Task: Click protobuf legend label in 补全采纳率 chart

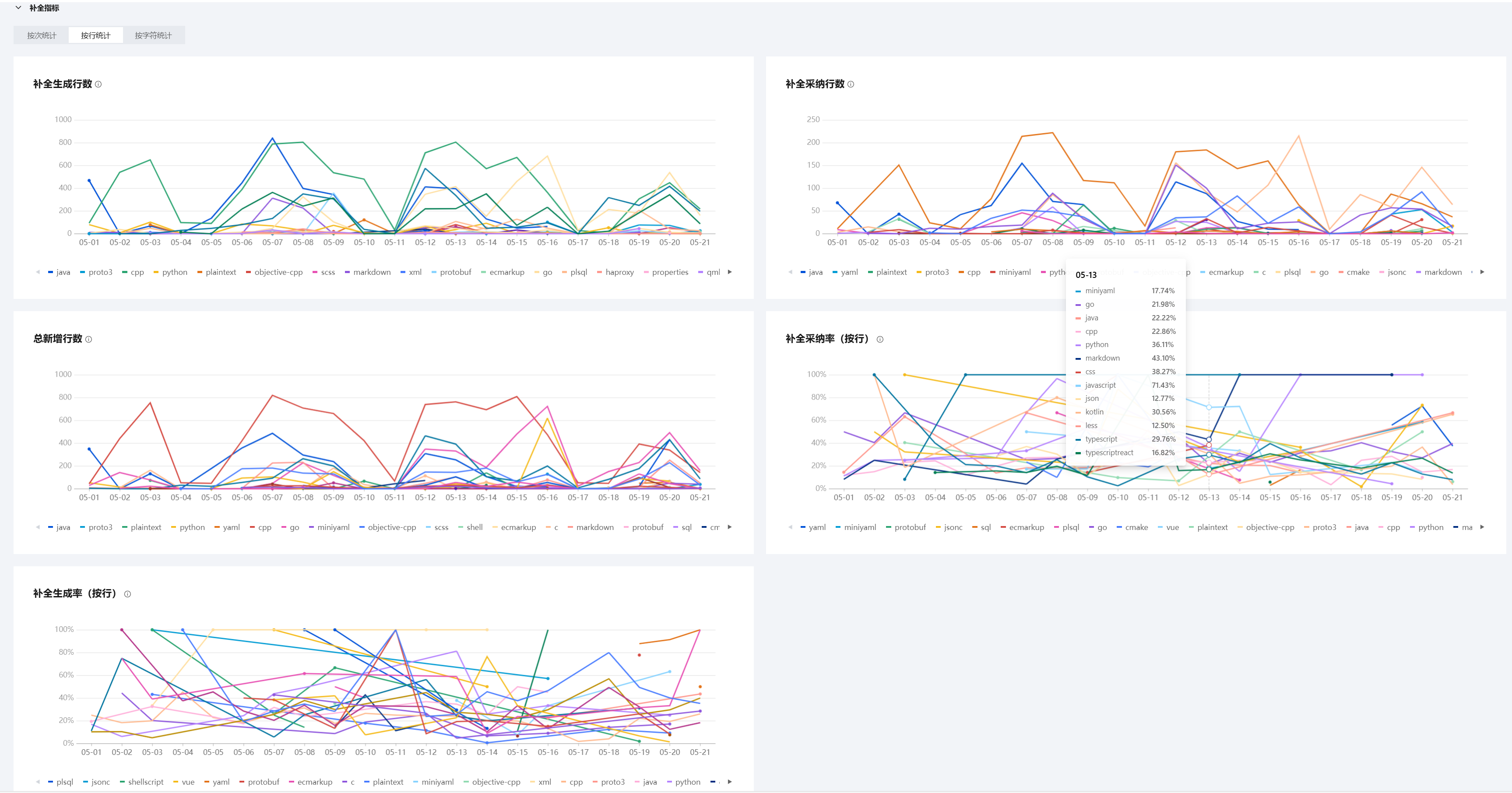Action: 910,527
